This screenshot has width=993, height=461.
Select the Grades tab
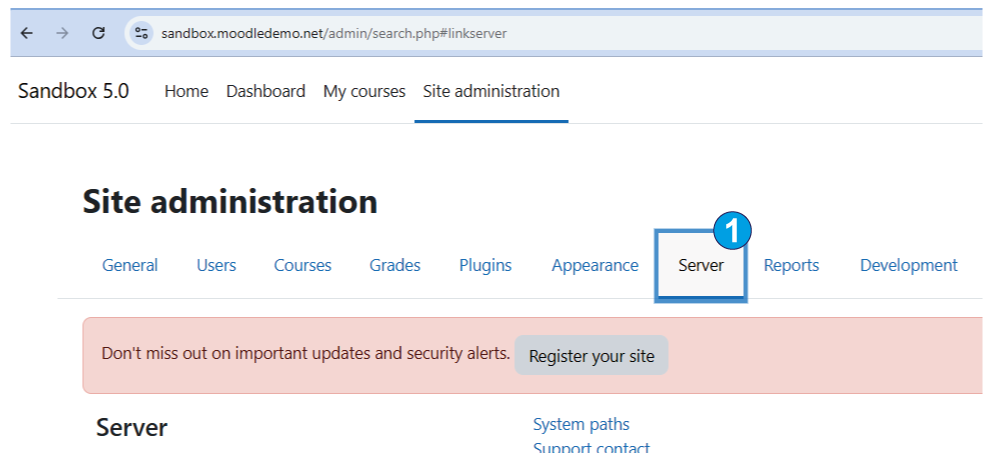(x=395, y=265)
